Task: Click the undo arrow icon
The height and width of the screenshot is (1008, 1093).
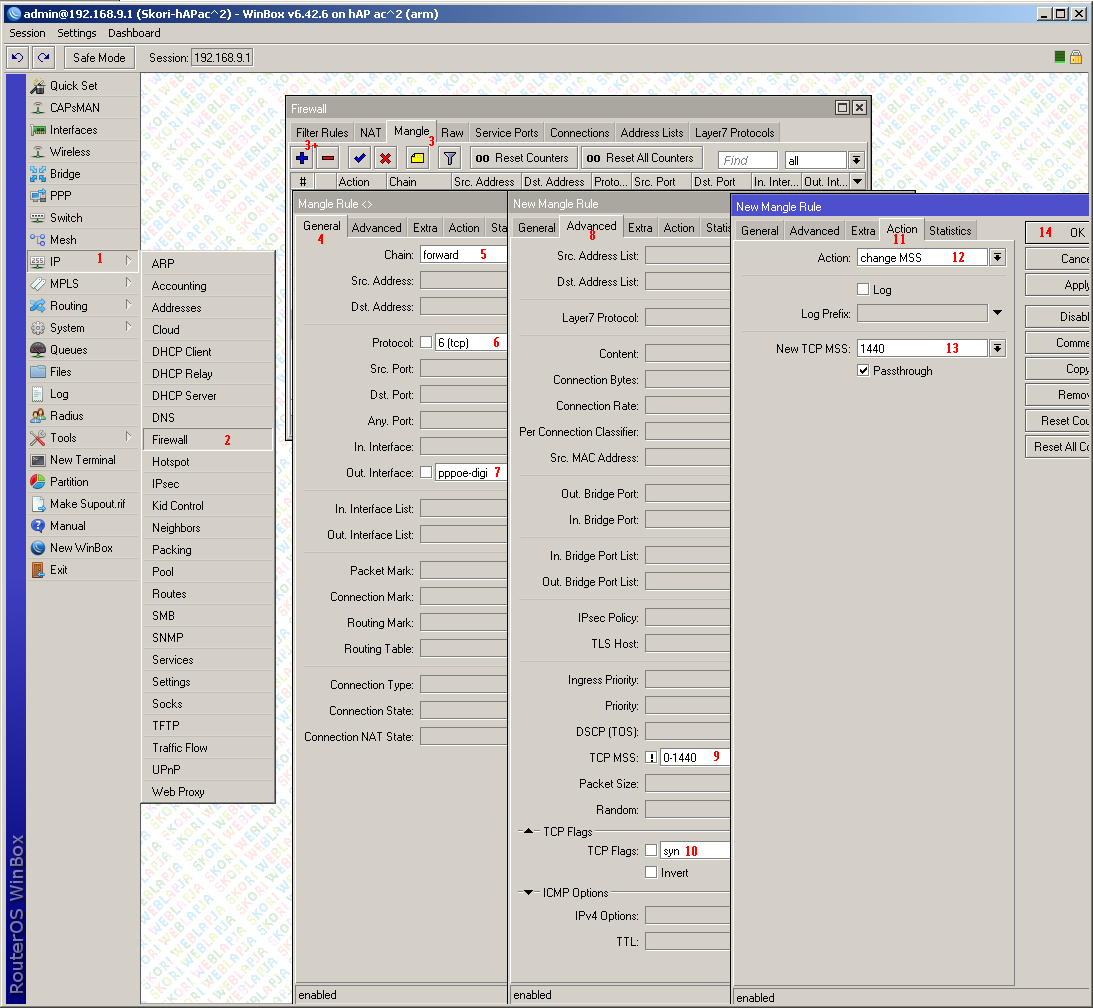Action: tap(17, 58)
